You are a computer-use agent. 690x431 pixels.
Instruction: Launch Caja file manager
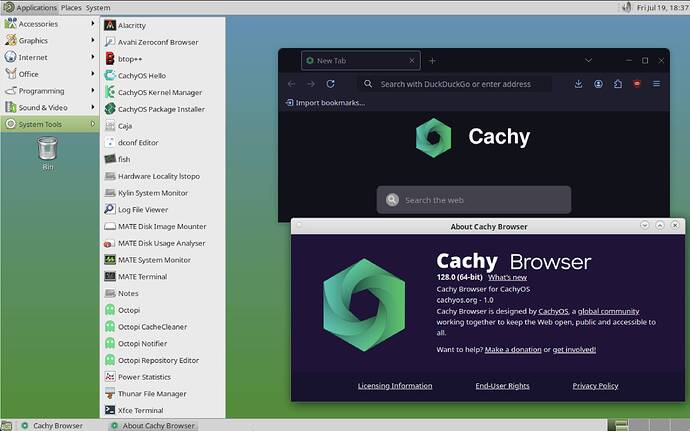163,126
